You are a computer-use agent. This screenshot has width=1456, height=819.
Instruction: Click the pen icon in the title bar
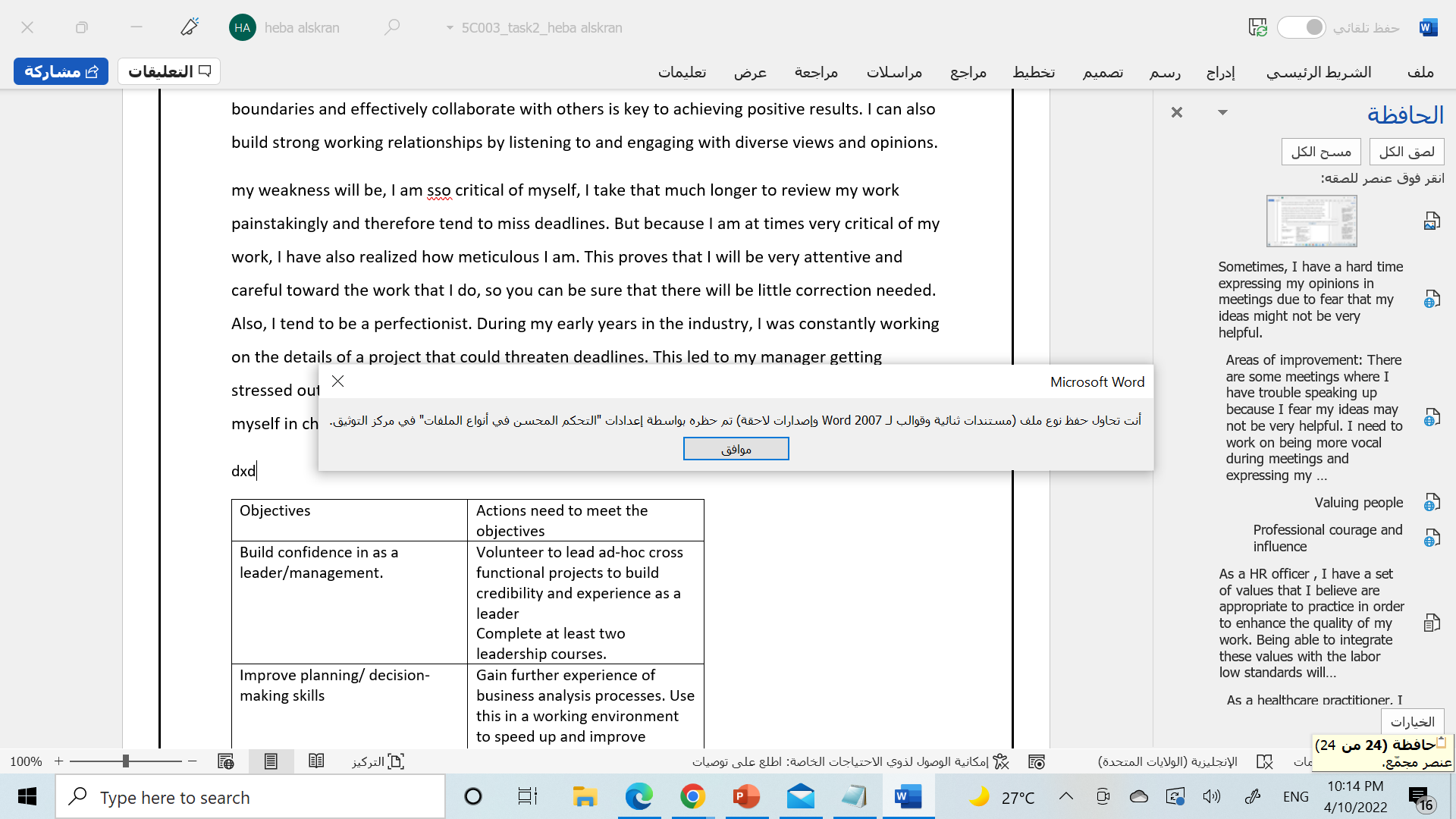[190, 28]
